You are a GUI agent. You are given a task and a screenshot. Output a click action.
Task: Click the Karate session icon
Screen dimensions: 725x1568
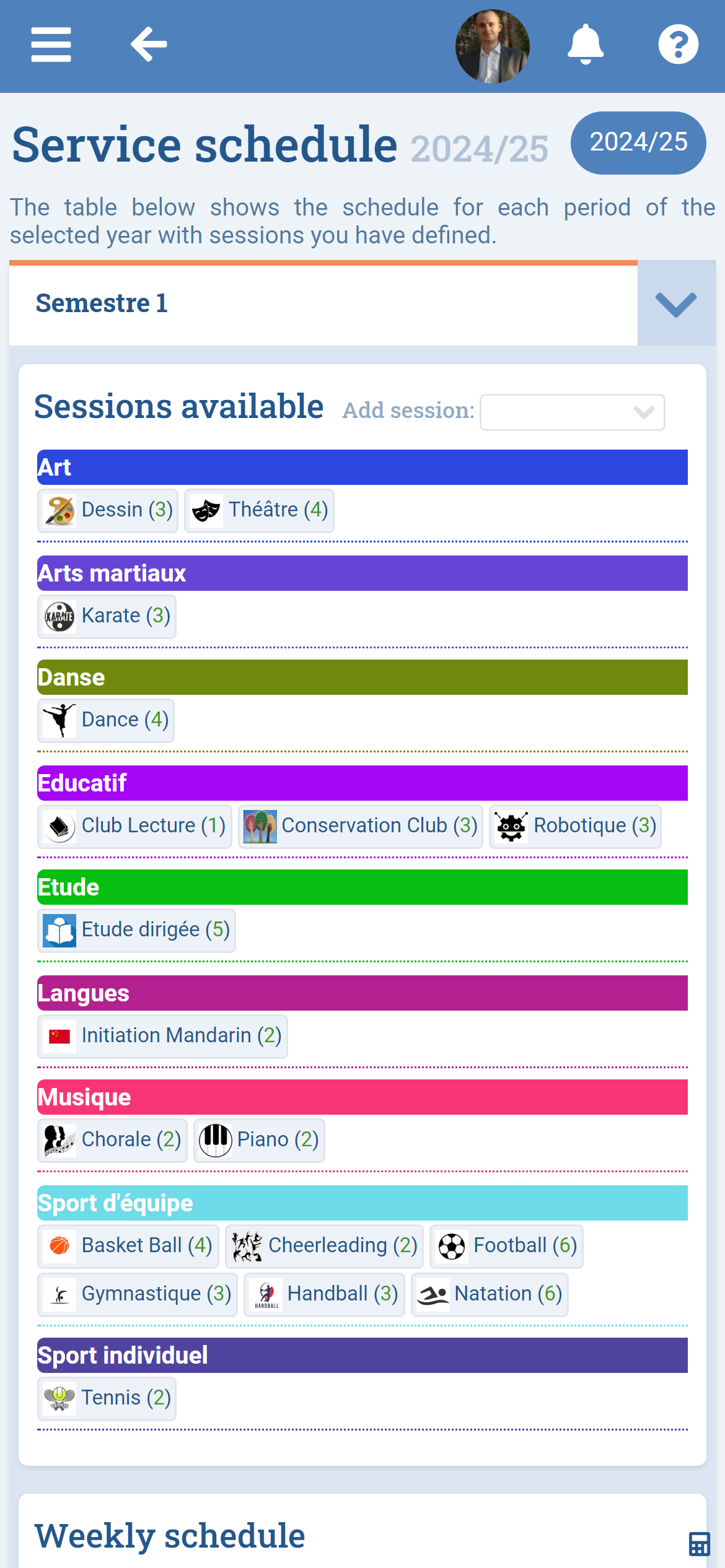60,617
